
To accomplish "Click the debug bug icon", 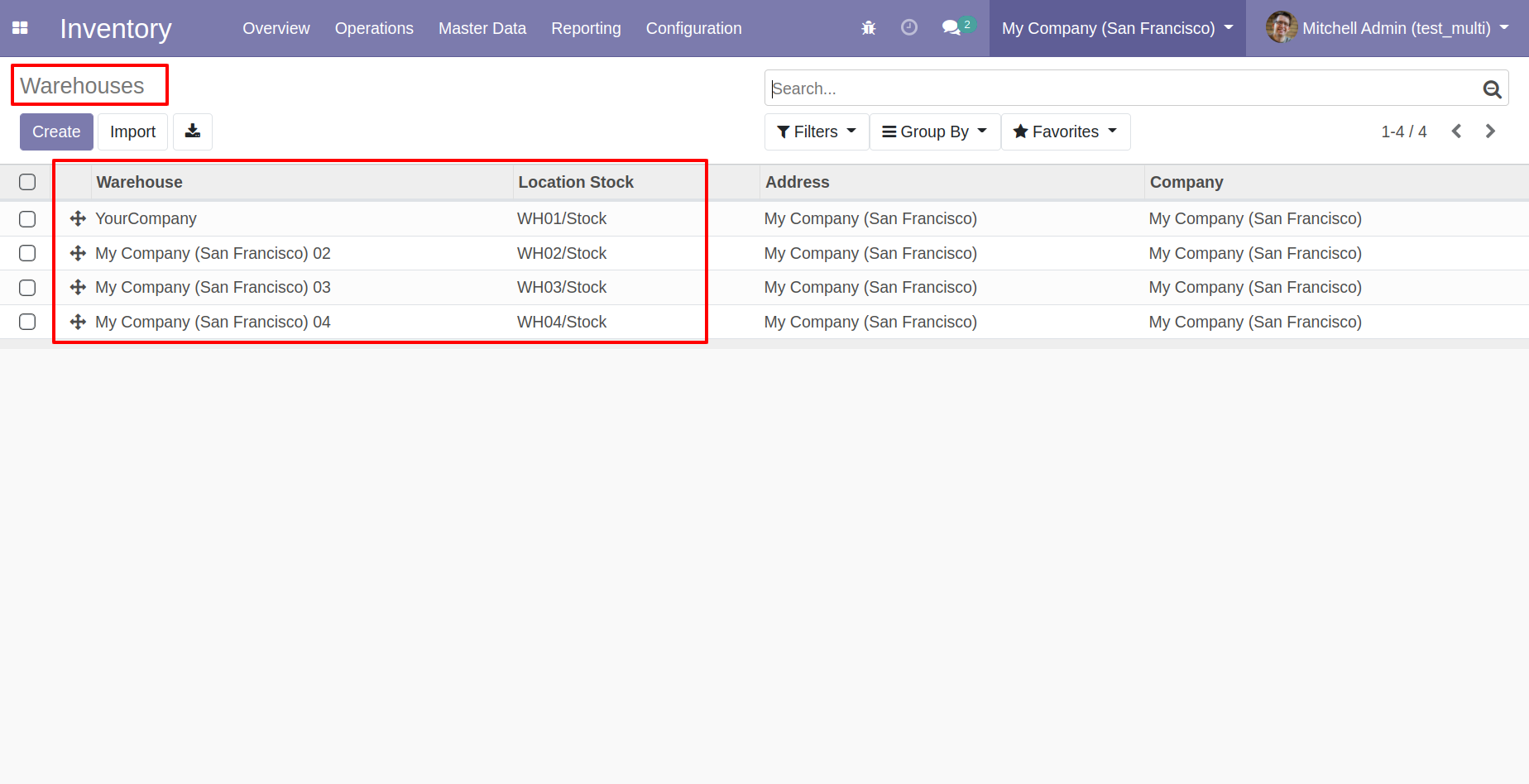I will [x=868, y=28].
